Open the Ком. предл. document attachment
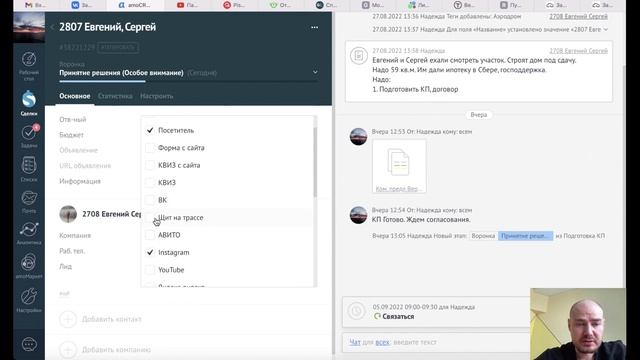 pos(399,166)
